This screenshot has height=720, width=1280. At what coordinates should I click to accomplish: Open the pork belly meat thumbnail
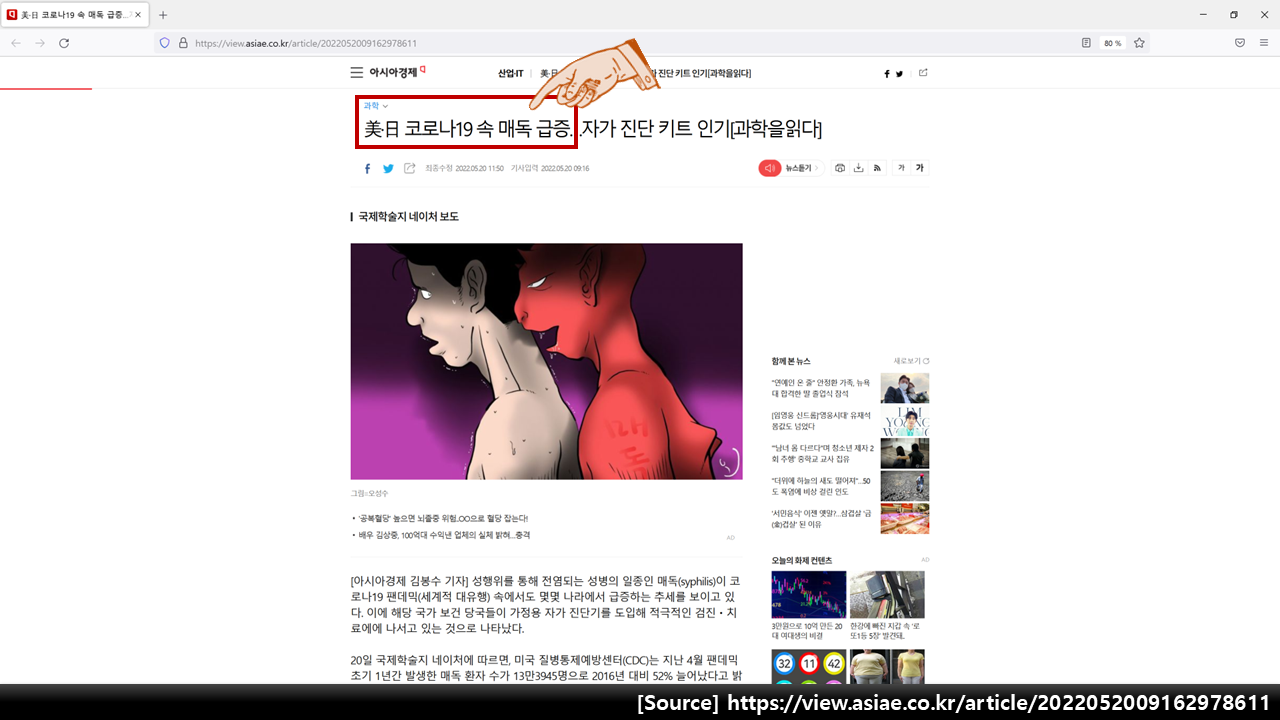(x=905, y=518)
